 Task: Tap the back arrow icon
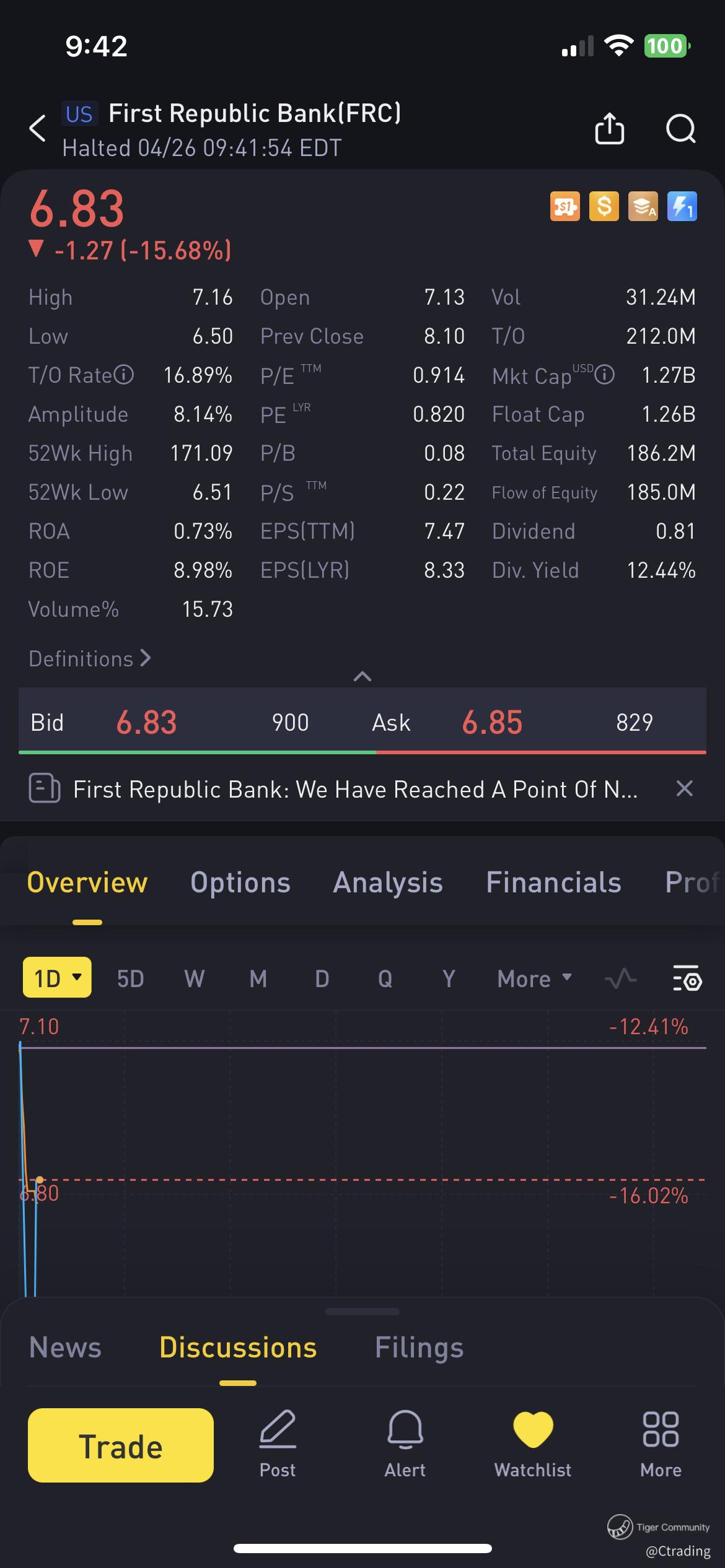(38, 129)
